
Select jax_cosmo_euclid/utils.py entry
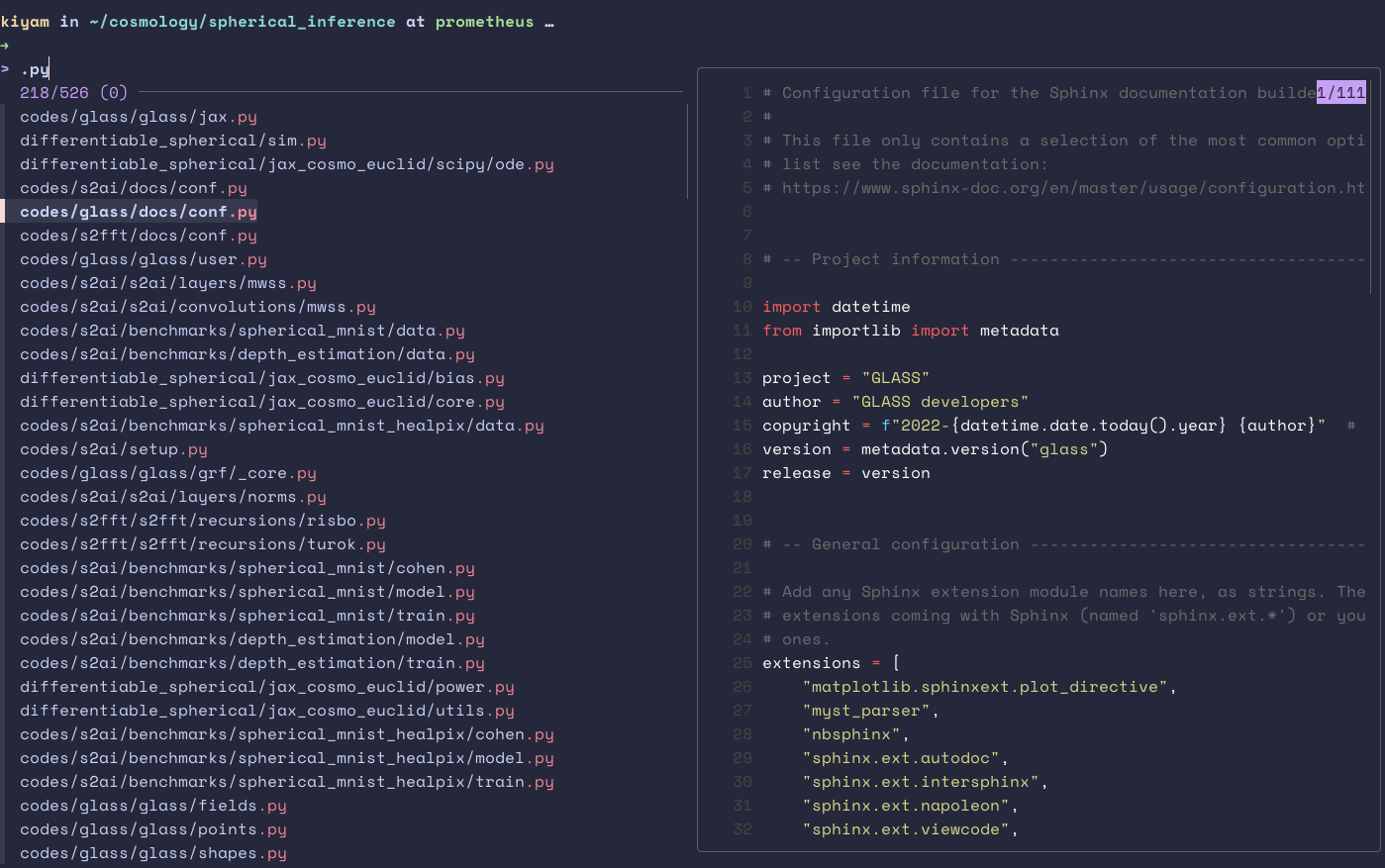coord(267,711)
